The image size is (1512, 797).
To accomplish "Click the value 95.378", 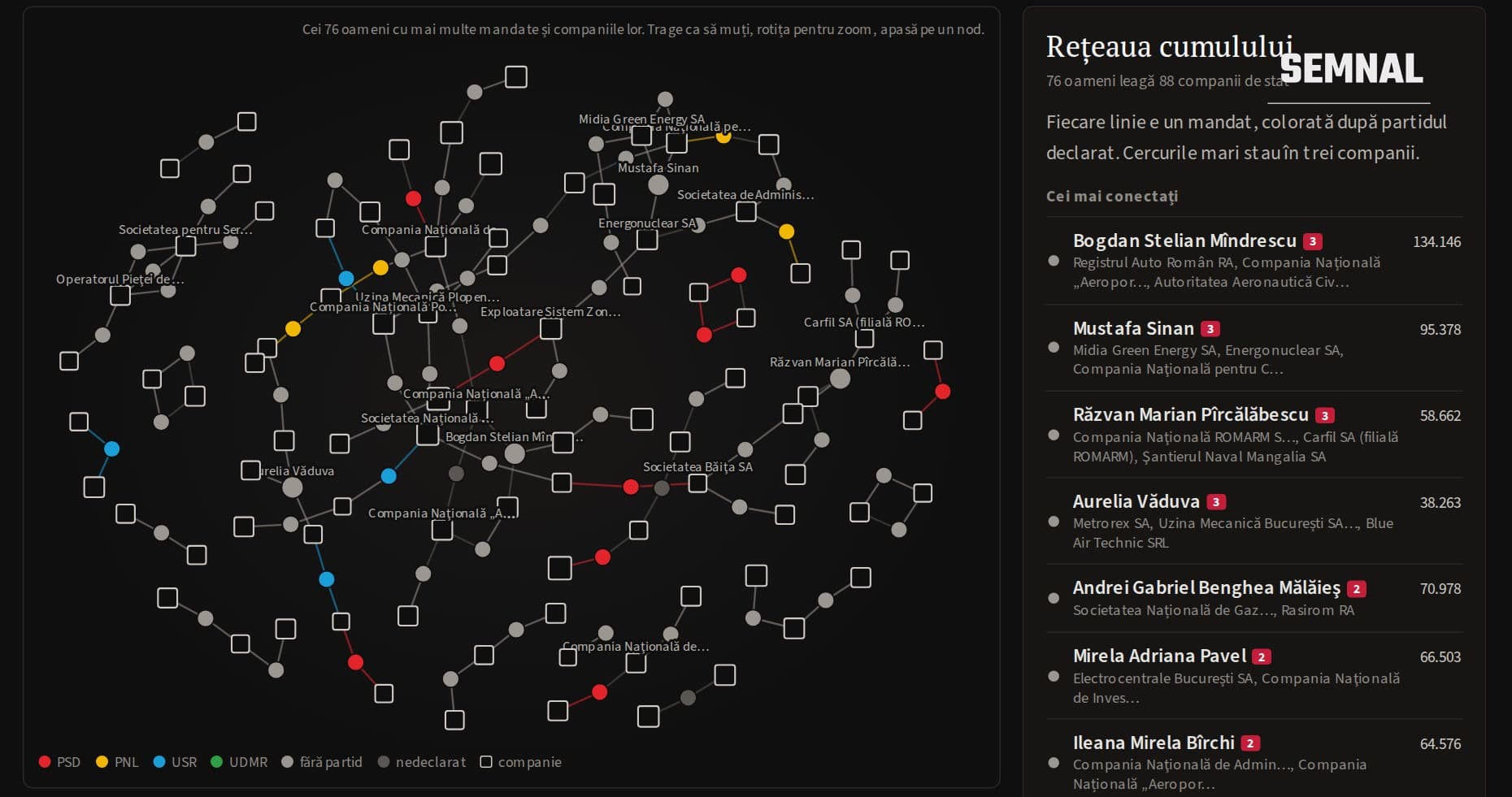I will click(1440, 330).
